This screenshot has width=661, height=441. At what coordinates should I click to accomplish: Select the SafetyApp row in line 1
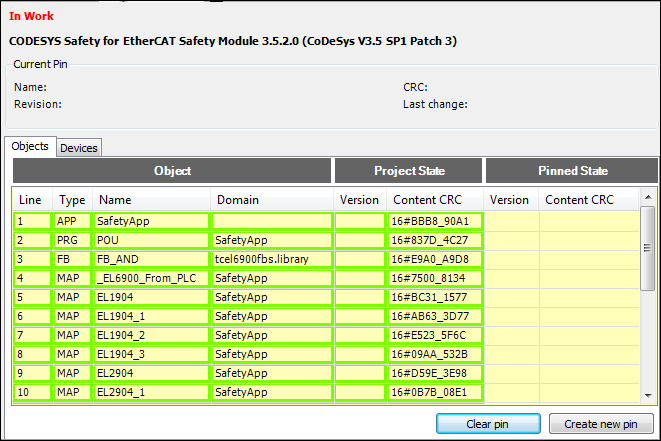(150, 221)
